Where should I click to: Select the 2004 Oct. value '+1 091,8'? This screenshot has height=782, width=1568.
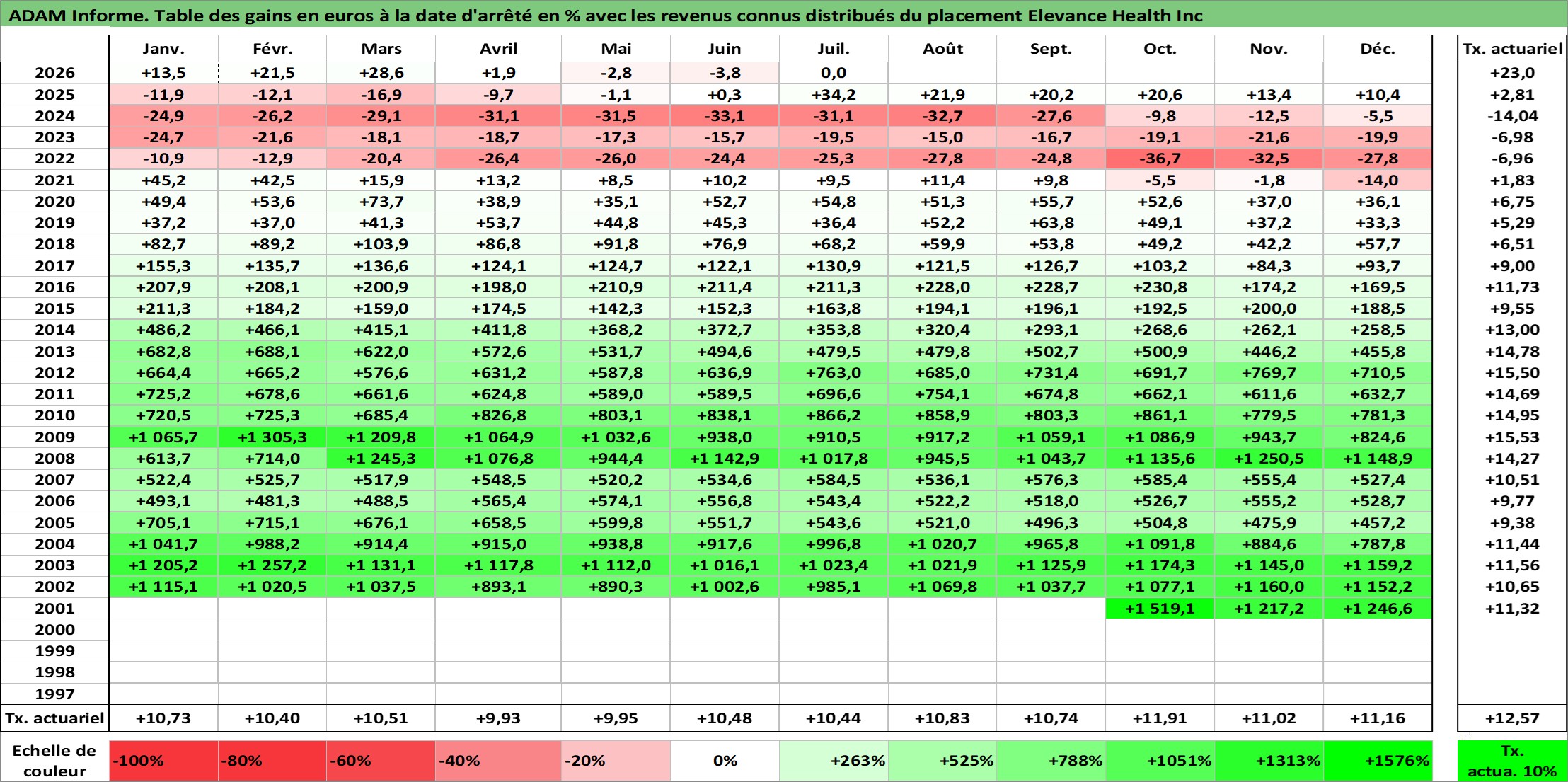coord(1160,544)
